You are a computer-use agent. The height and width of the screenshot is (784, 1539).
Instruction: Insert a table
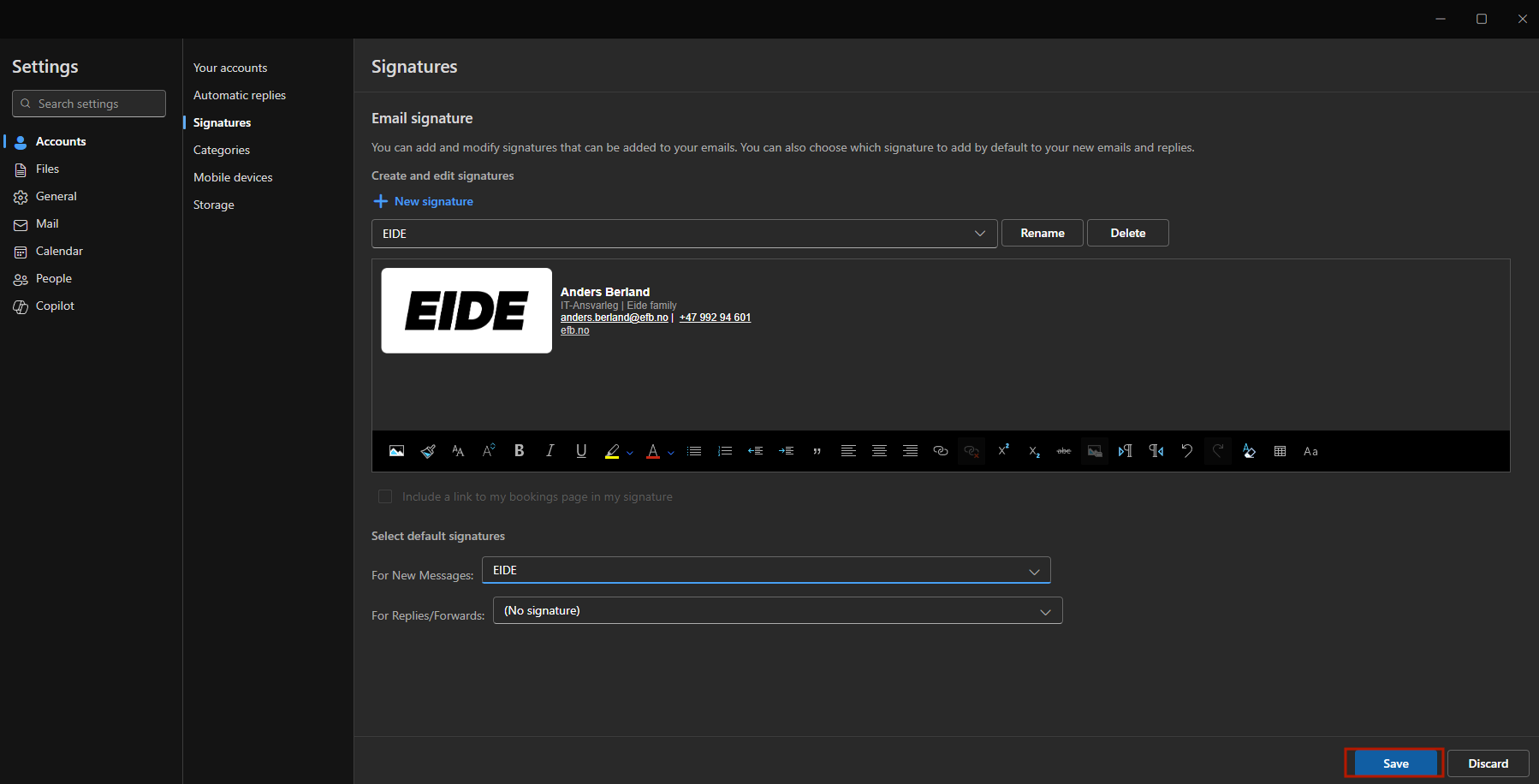point(1280,451)
